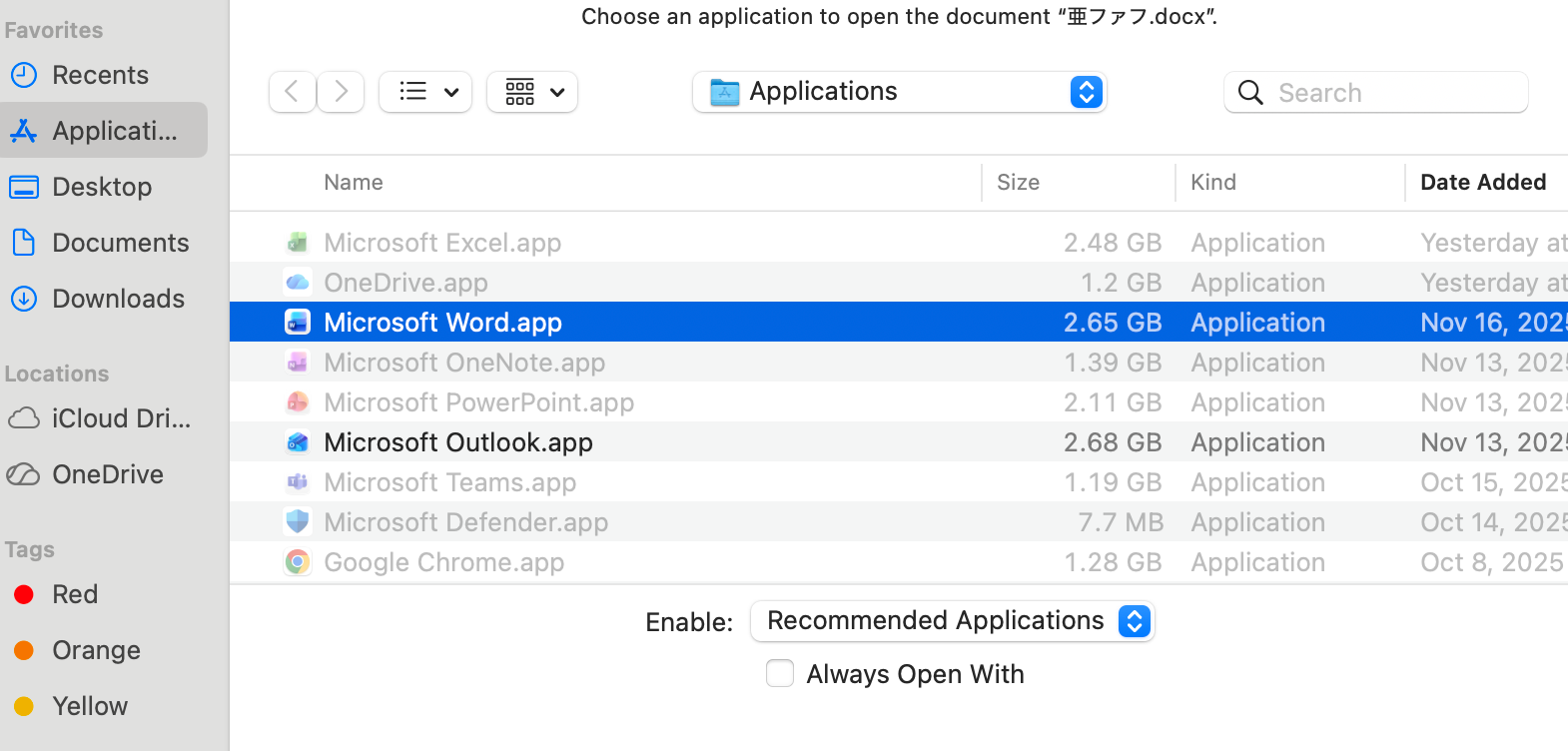The width and height of the screenshot is (1568, 751).
Task: Click the 2.65 GB size of Word
Action: click(1113, 323)
